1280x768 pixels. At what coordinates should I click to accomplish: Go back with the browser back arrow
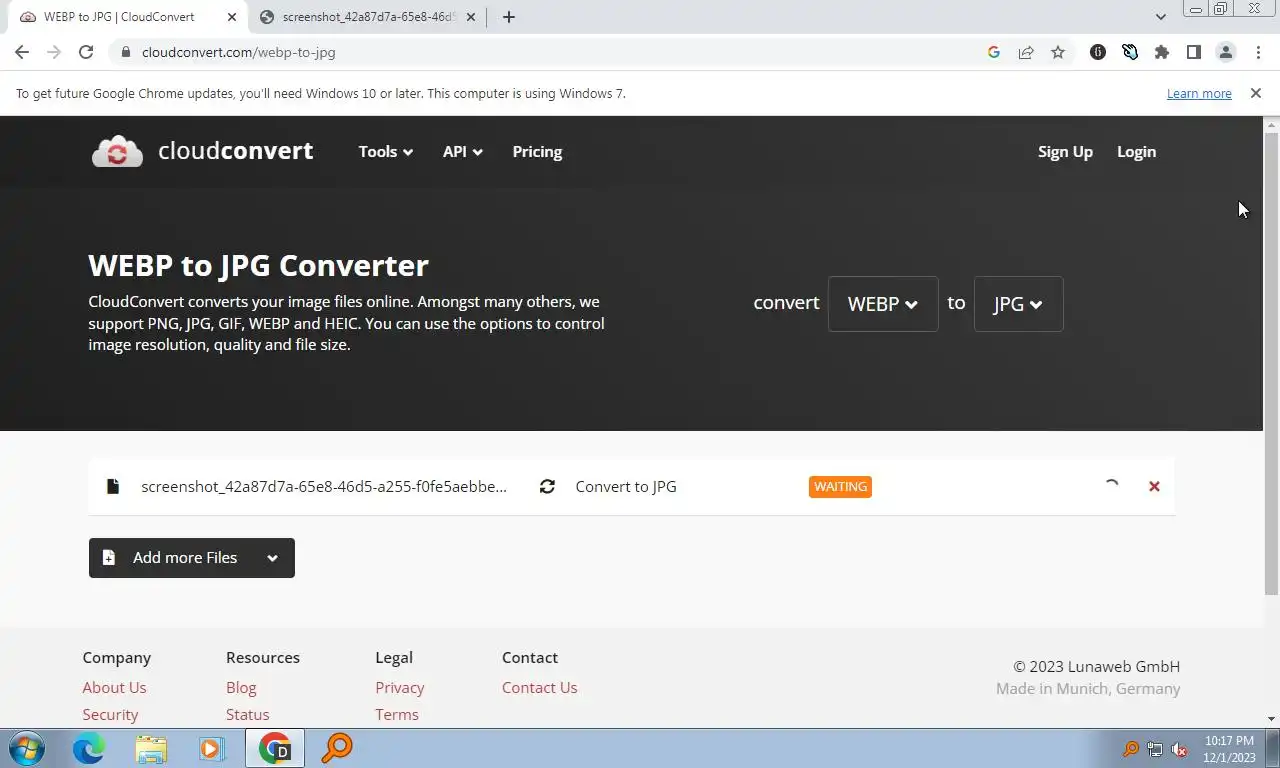pos(22,52)
